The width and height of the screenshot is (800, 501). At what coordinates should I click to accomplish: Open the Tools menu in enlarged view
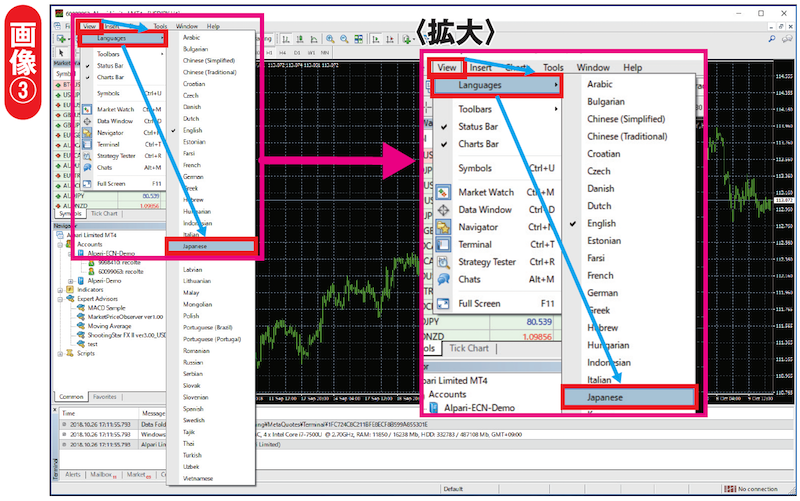tap(553, 67)
